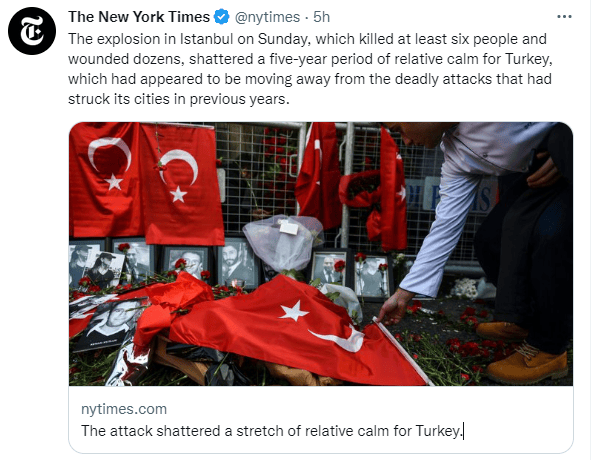Click the 5h tweet timestamp
This screenshot has width=601, height=460.
322,17
